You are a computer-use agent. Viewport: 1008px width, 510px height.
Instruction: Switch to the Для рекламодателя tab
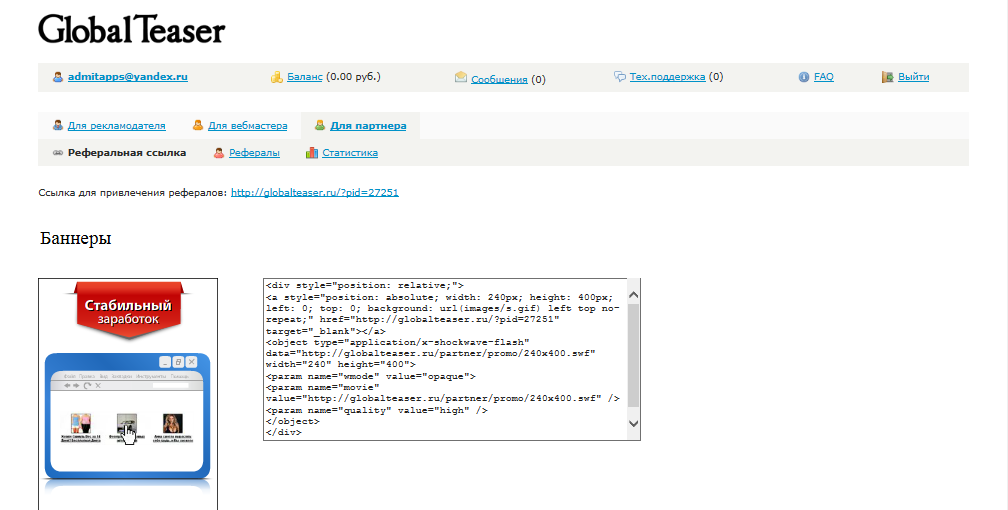[116, 125]
